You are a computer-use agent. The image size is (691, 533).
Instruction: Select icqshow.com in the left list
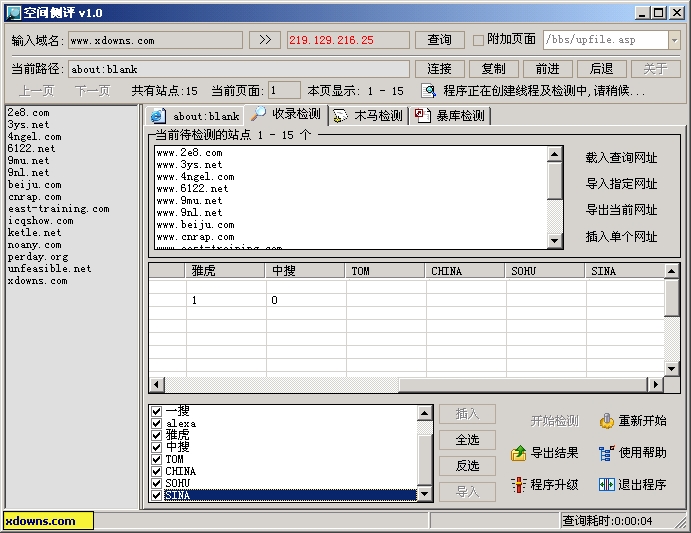pyautogui.click(x=41, y=221)
